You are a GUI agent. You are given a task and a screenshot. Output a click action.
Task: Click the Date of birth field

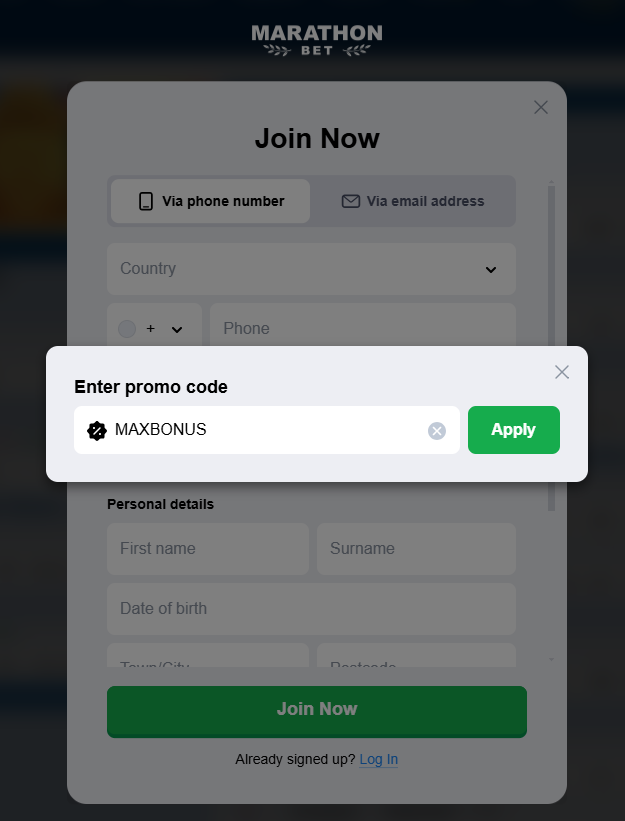coord(311,608)
